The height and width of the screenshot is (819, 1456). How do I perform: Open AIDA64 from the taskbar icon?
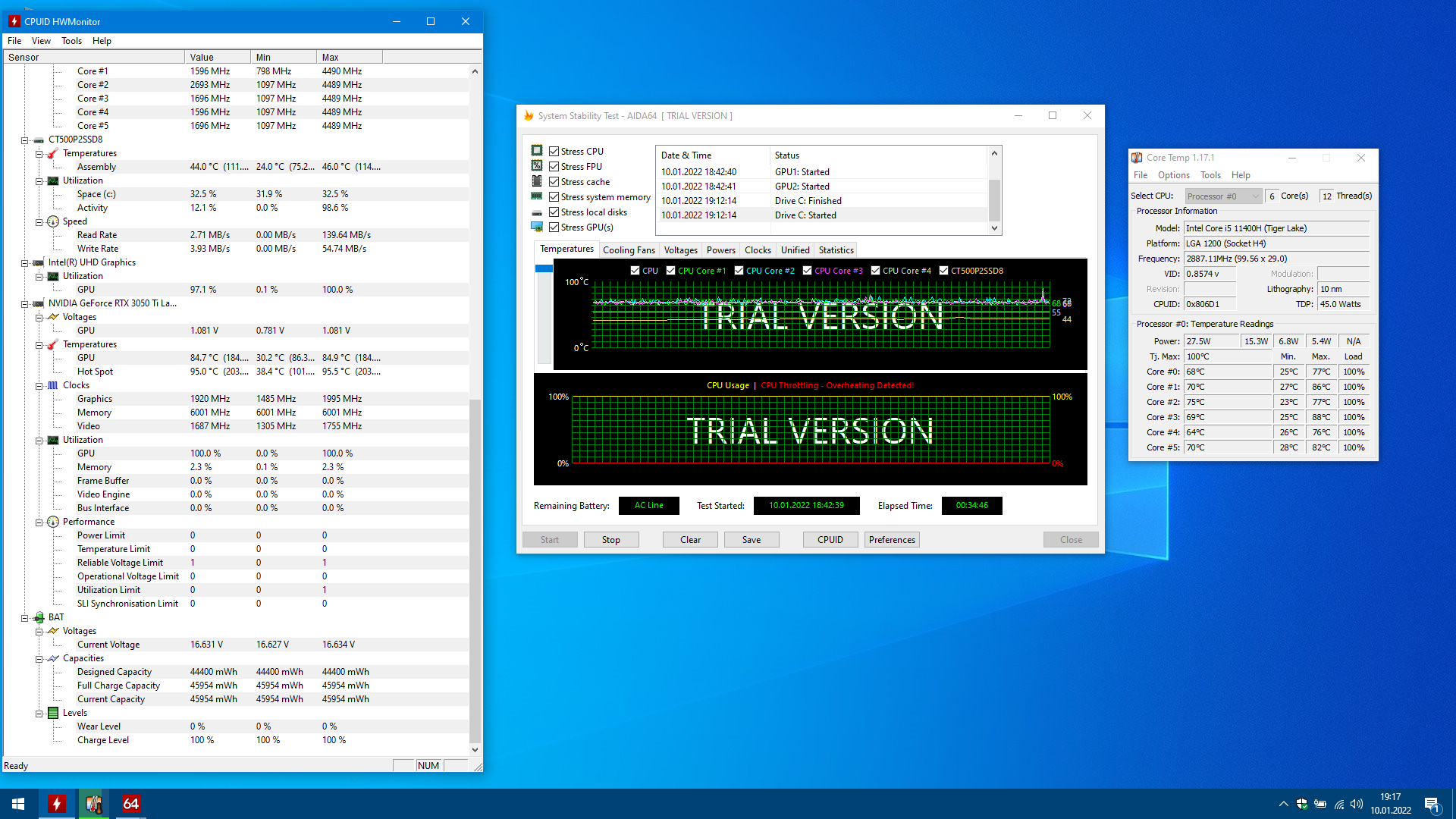click(130, 804)
